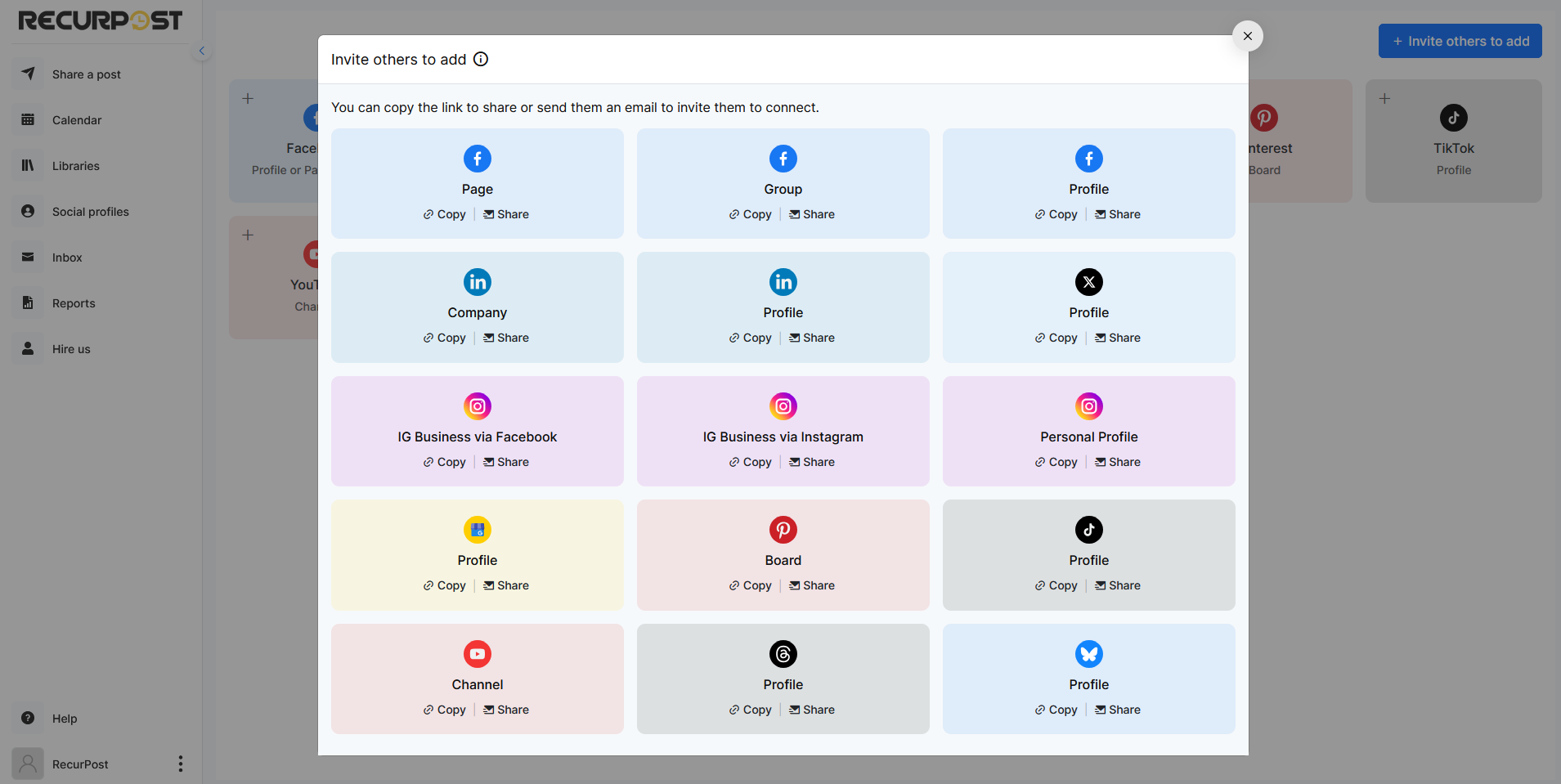Viewport: 1561px width, 784px height.
Task: Collapse the sidebar with the chevron arrow
Action: 202,51
